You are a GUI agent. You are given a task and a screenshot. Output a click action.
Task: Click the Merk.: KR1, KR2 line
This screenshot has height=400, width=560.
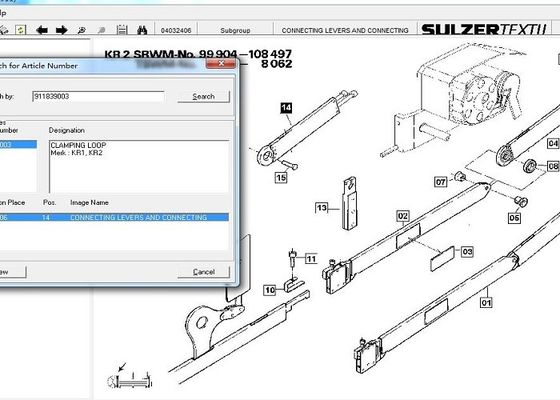point(76,153)
